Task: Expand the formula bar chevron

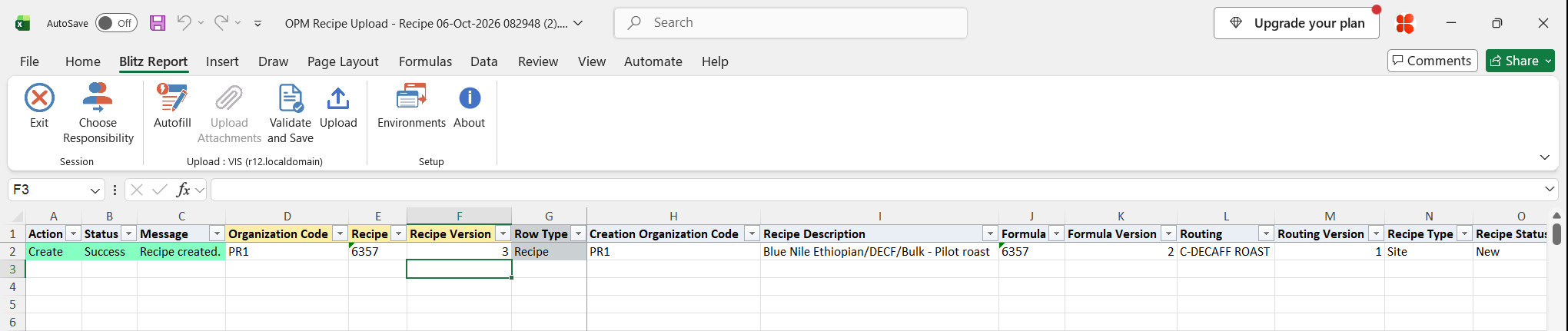Action: [1550, 189]
